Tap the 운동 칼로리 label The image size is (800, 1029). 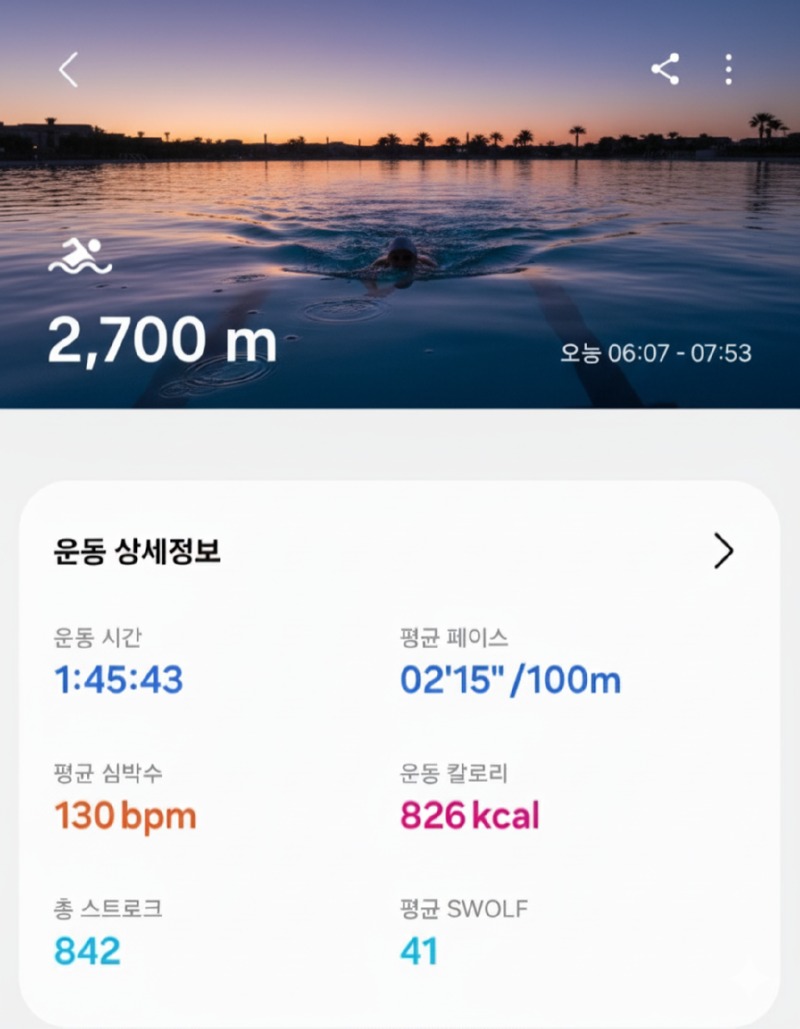[x=454, y=773]
